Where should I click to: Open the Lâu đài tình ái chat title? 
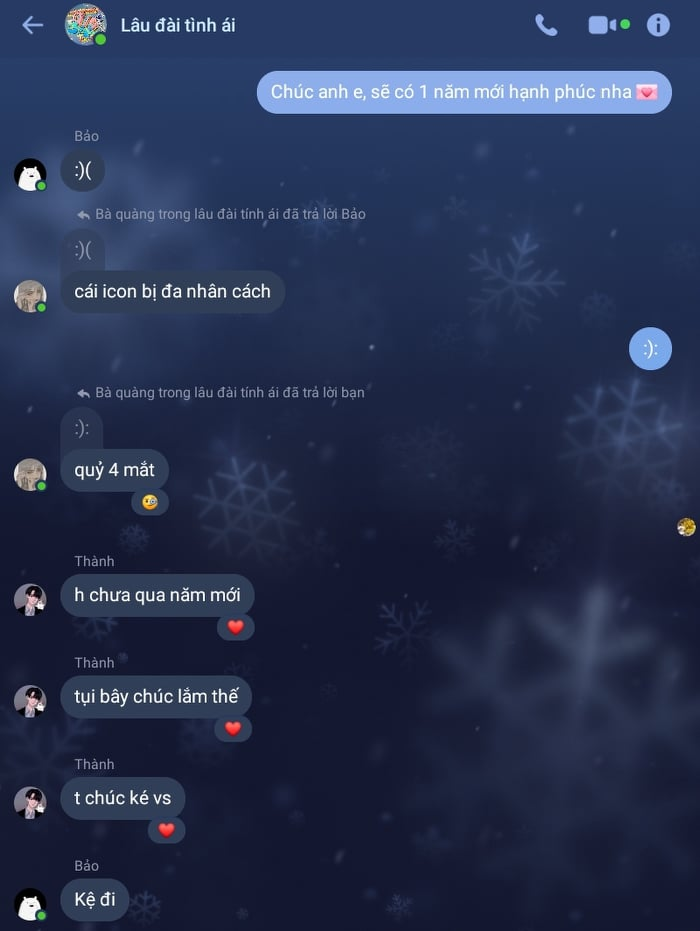[178, 25]
